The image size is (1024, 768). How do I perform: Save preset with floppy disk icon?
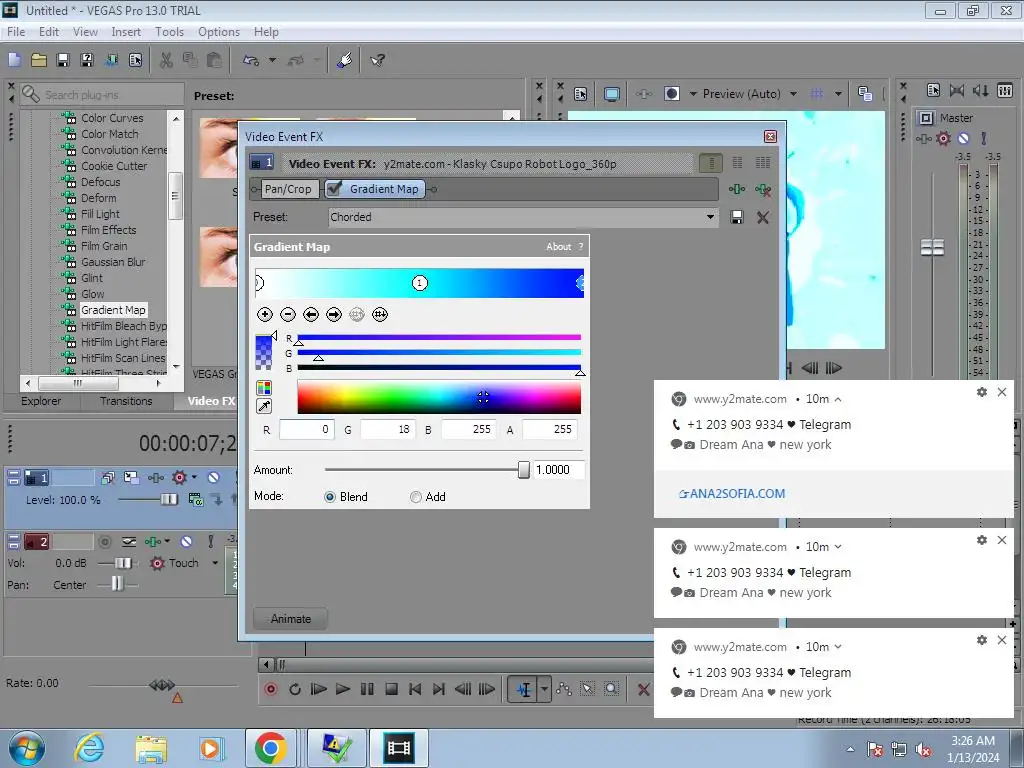point(737,217)
